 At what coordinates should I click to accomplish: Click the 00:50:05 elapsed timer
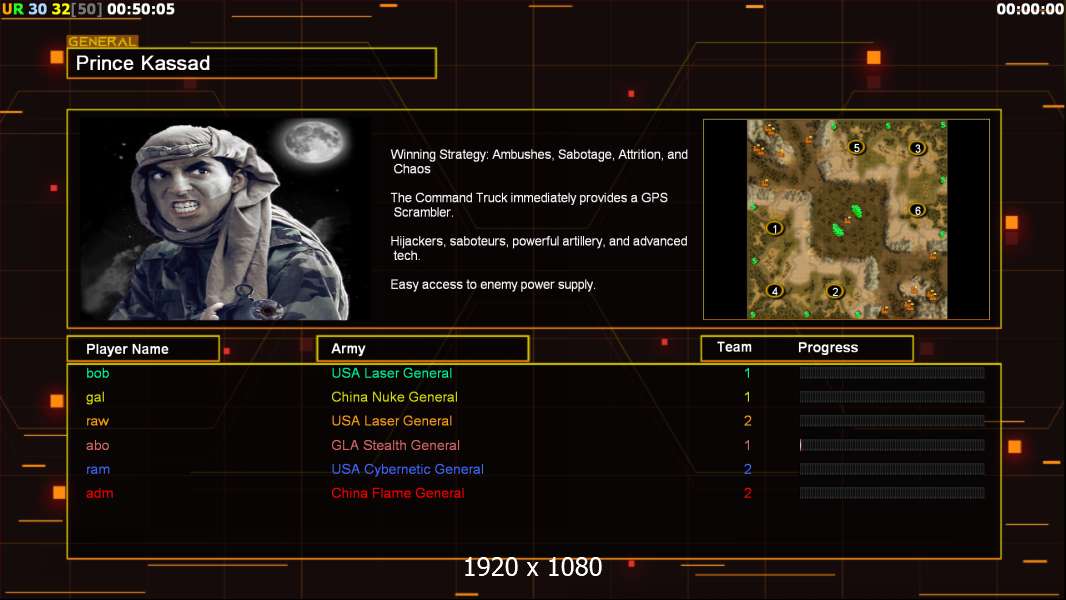(141, 10)
